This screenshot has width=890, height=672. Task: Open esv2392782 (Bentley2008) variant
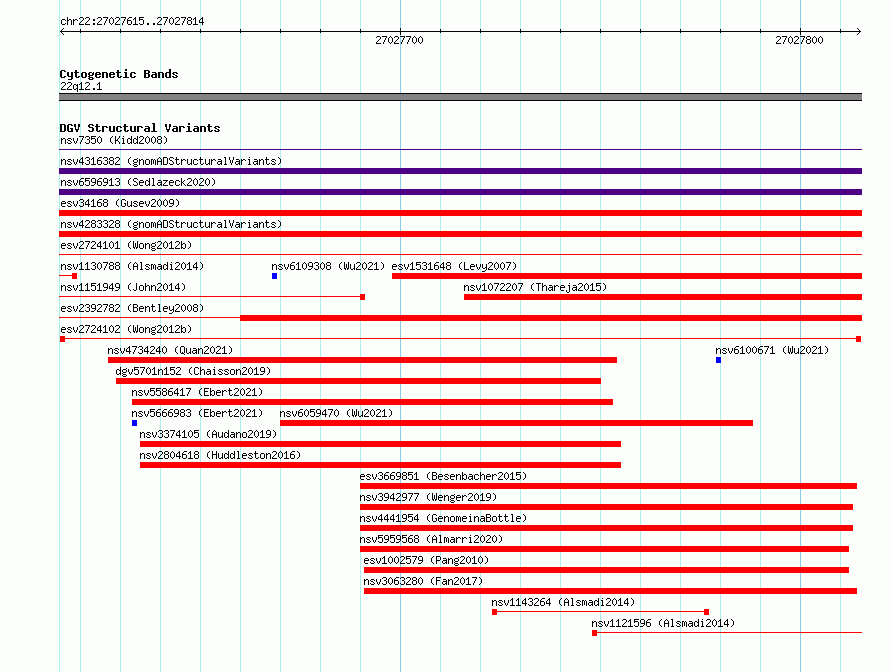460,318
